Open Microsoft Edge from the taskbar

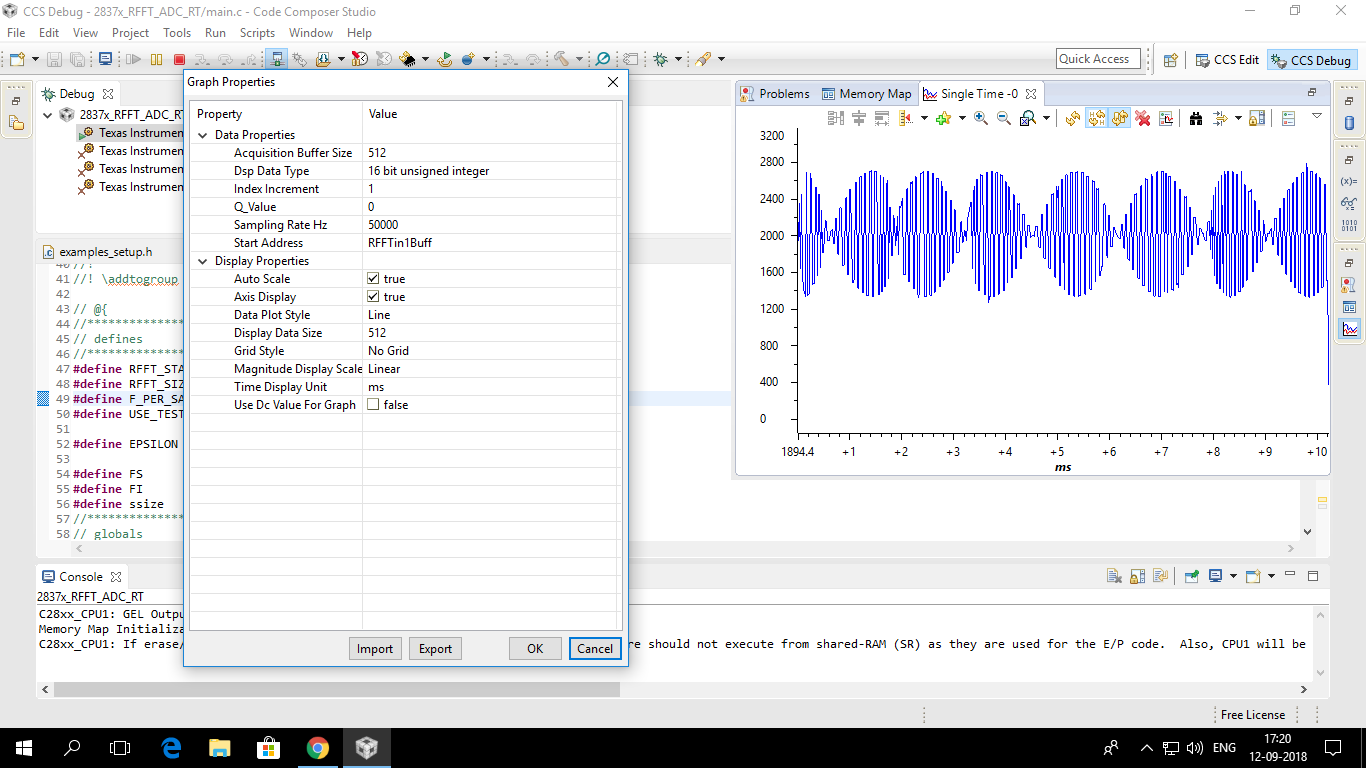tap(171, 747)
